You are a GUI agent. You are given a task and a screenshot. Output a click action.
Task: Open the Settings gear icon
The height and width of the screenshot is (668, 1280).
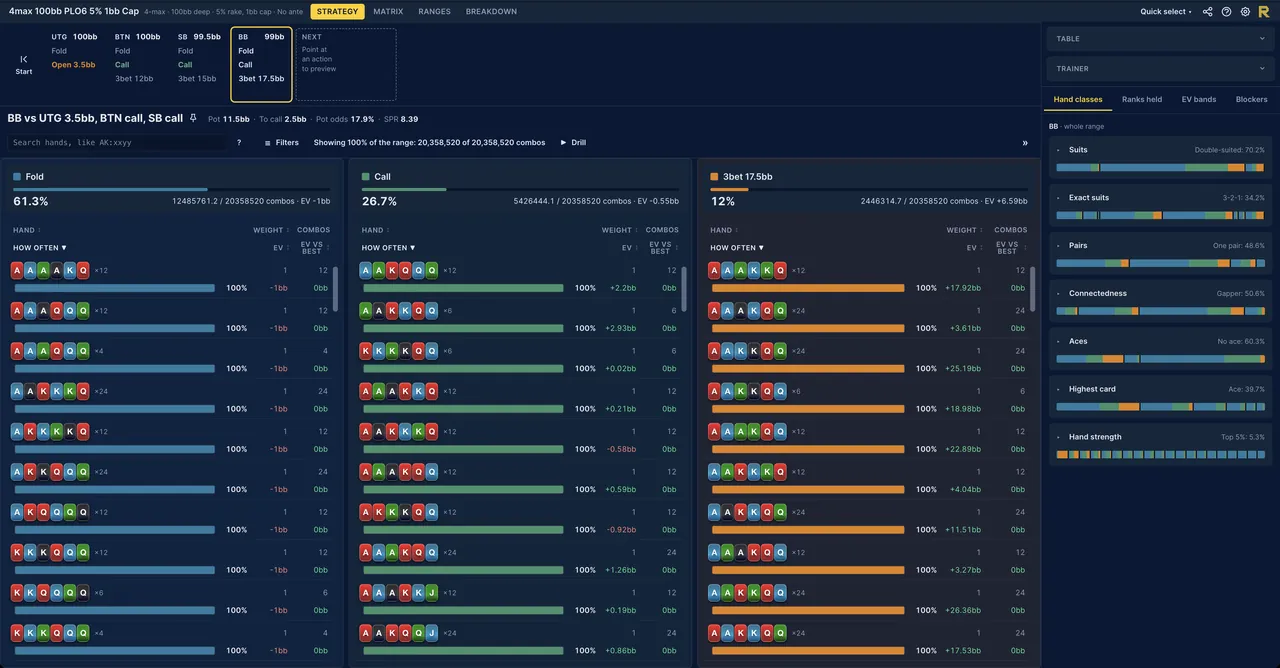tap(1245, 12)
